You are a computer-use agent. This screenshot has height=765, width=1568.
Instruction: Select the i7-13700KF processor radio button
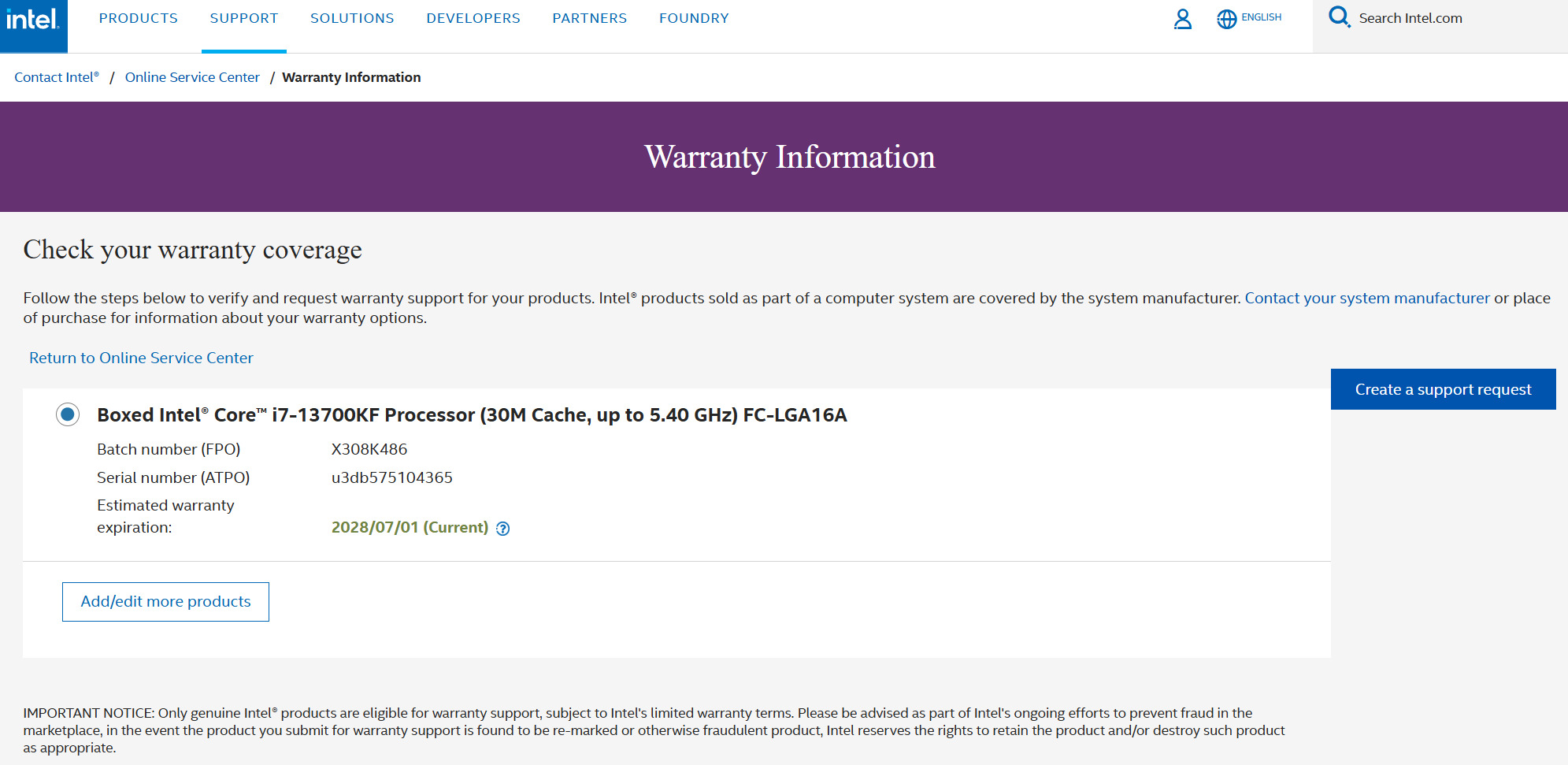tap(68, 414)
